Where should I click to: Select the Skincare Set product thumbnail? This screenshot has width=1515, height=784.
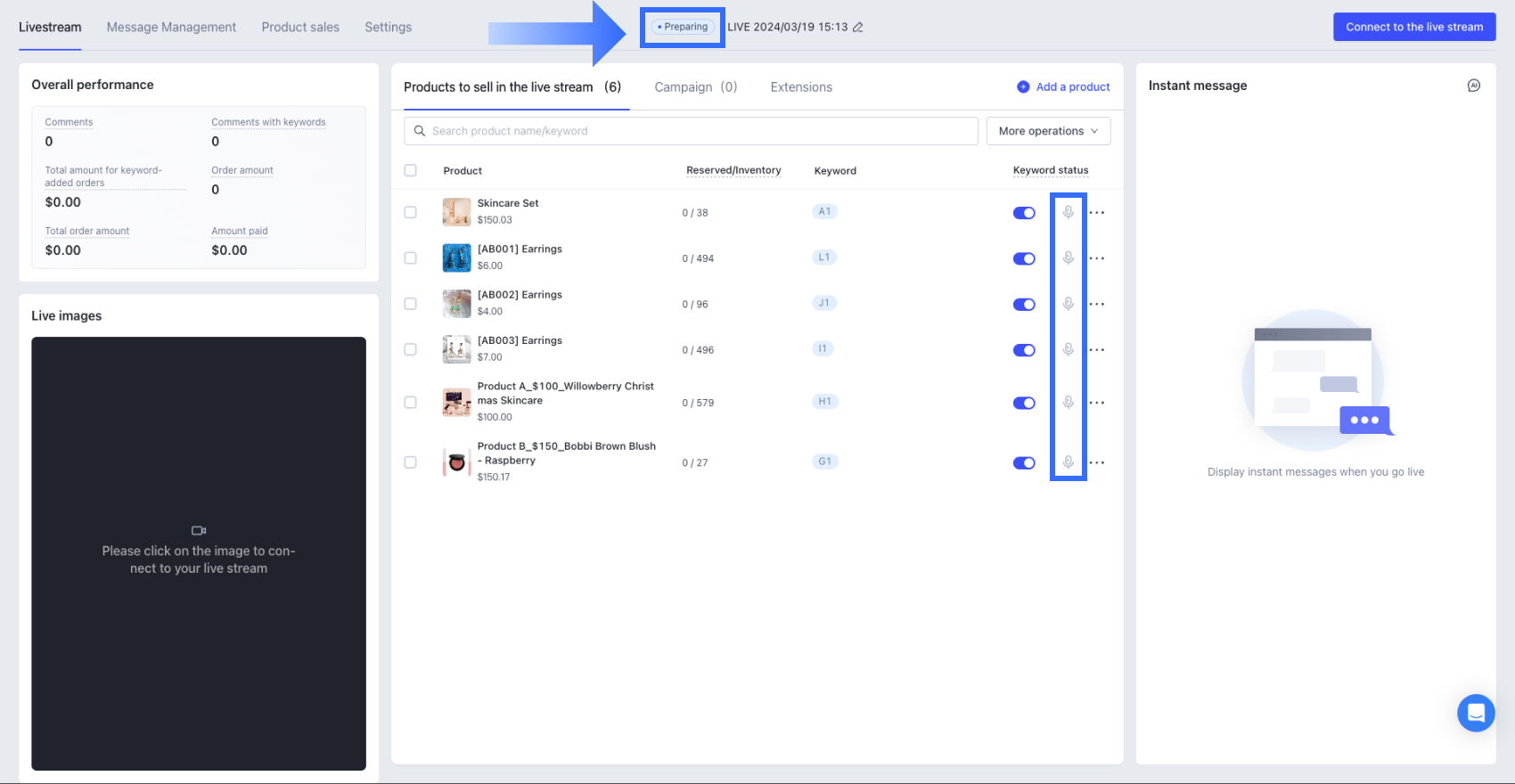click(456, 212)
